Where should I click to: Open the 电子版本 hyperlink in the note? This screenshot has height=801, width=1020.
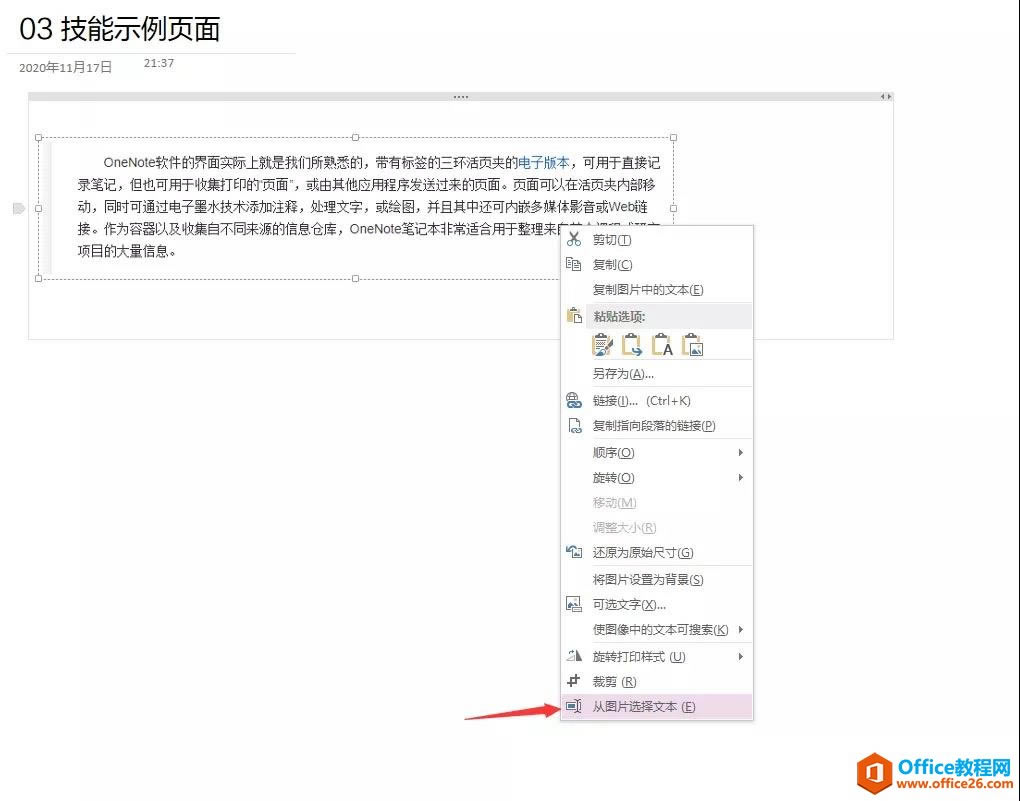[x=544, y=163]
